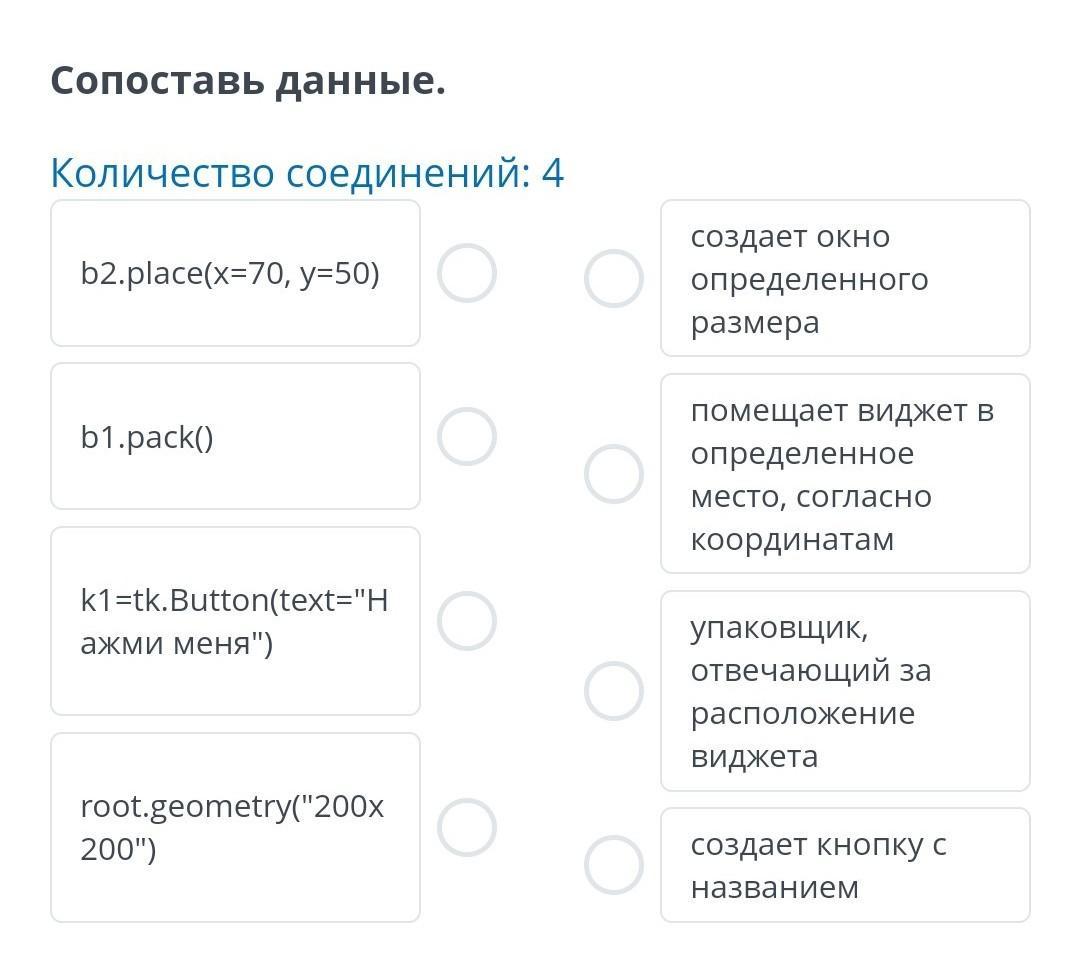The width and height of the screenshot is (1080, 980).
Task: Click the 'упаковщик, отвечающий за расположение виджета' card
Action: coord(845,691)
